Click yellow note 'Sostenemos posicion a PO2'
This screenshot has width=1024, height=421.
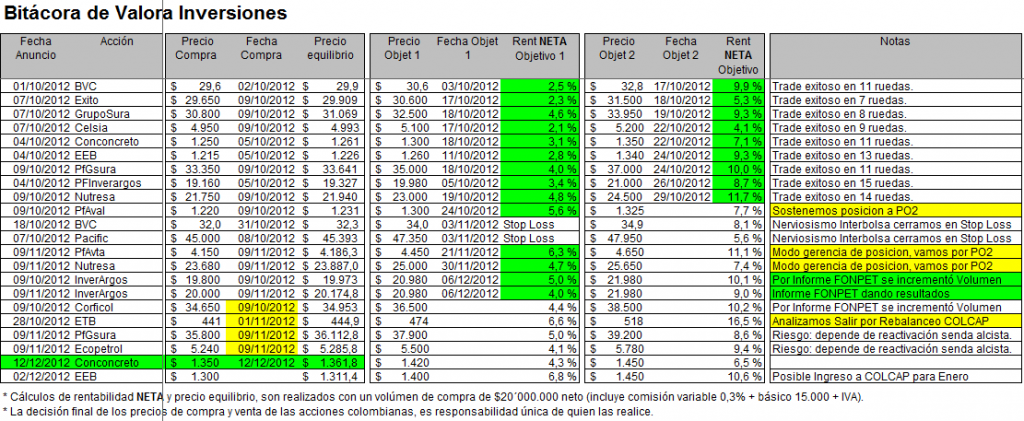pos(896,211)
